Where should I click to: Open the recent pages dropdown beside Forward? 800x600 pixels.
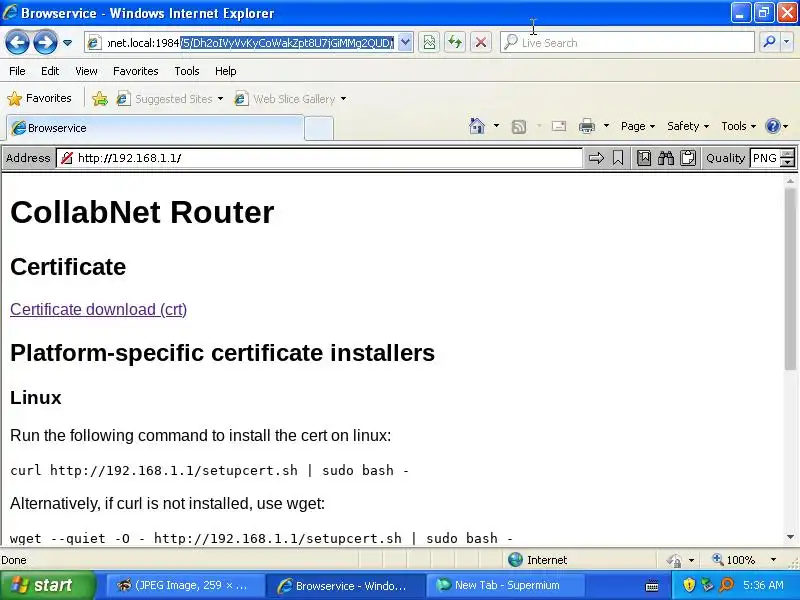coord(67,43)
